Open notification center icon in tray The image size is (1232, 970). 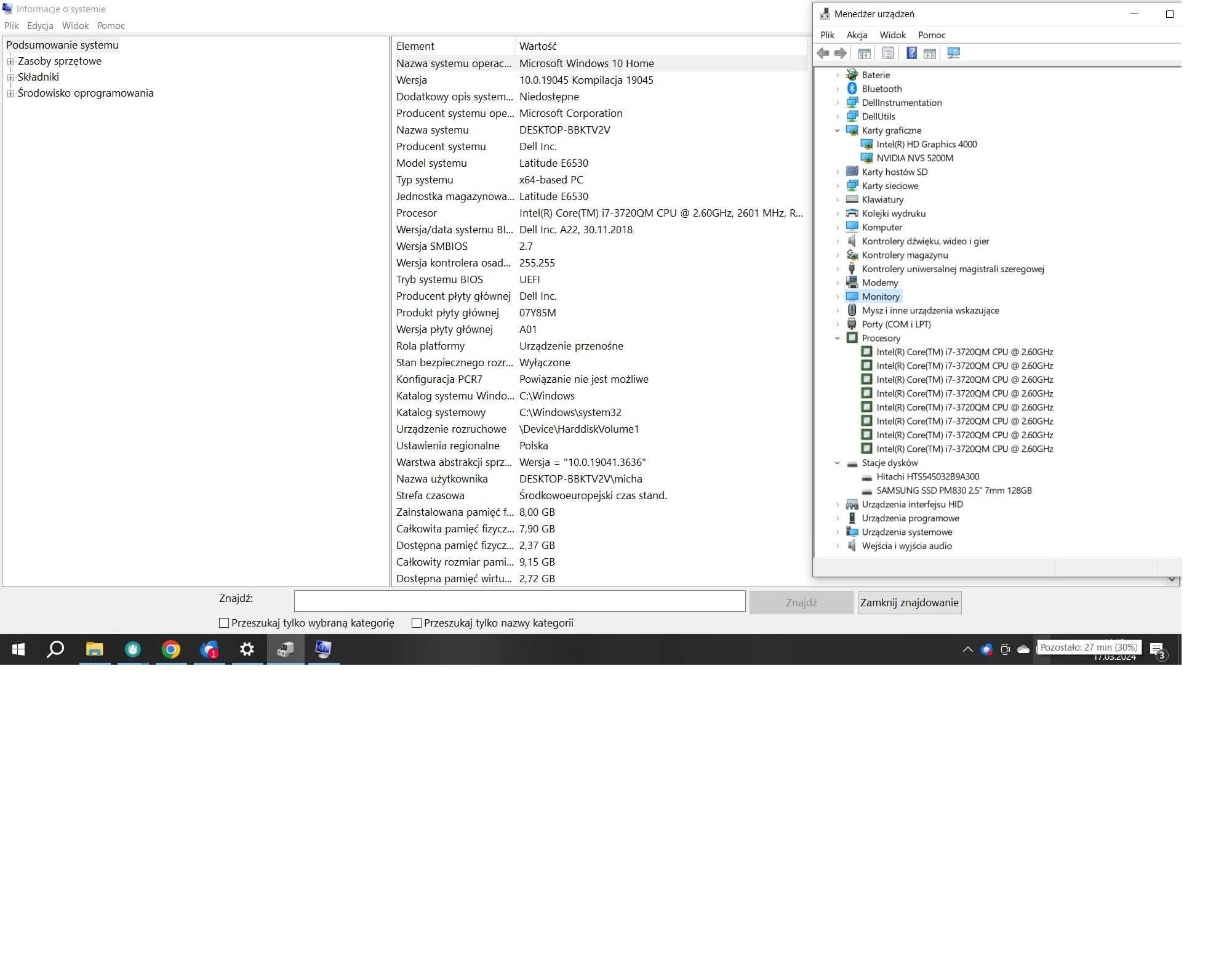[x=1158, y=650]
